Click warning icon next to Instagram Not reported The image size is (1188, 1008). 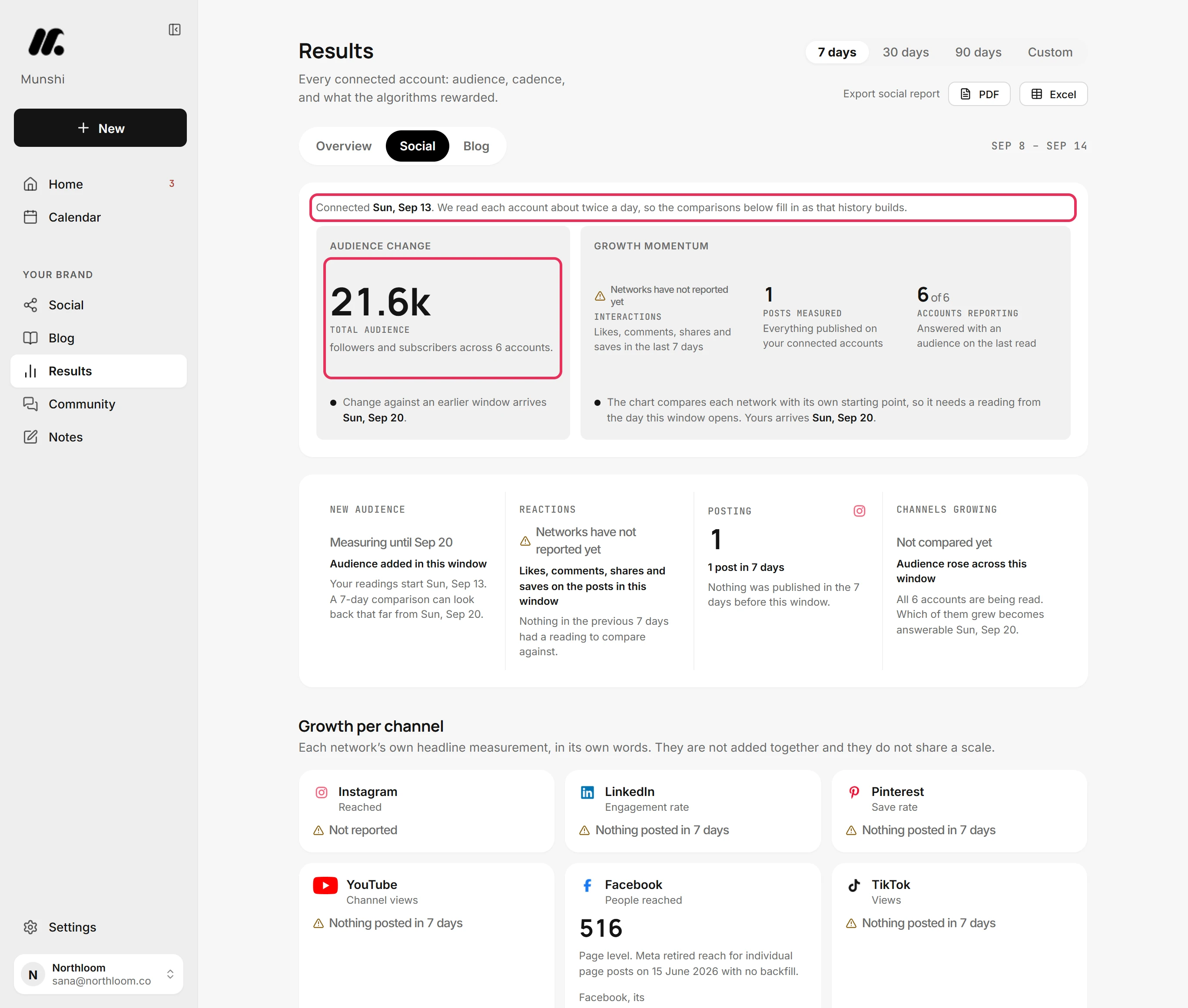[x=319, y=830]
